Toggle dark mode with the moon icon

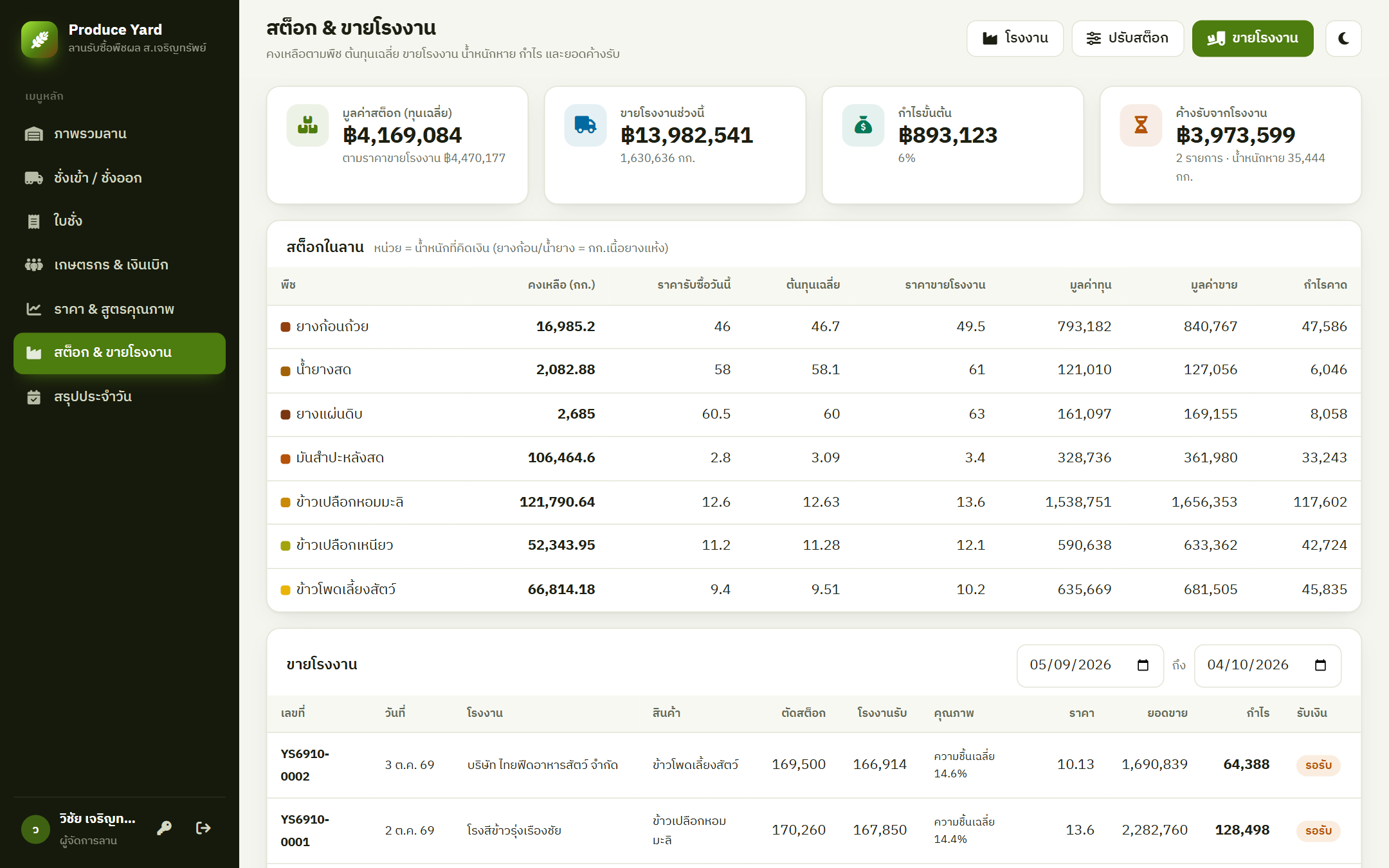click(x=1343, y=39)
